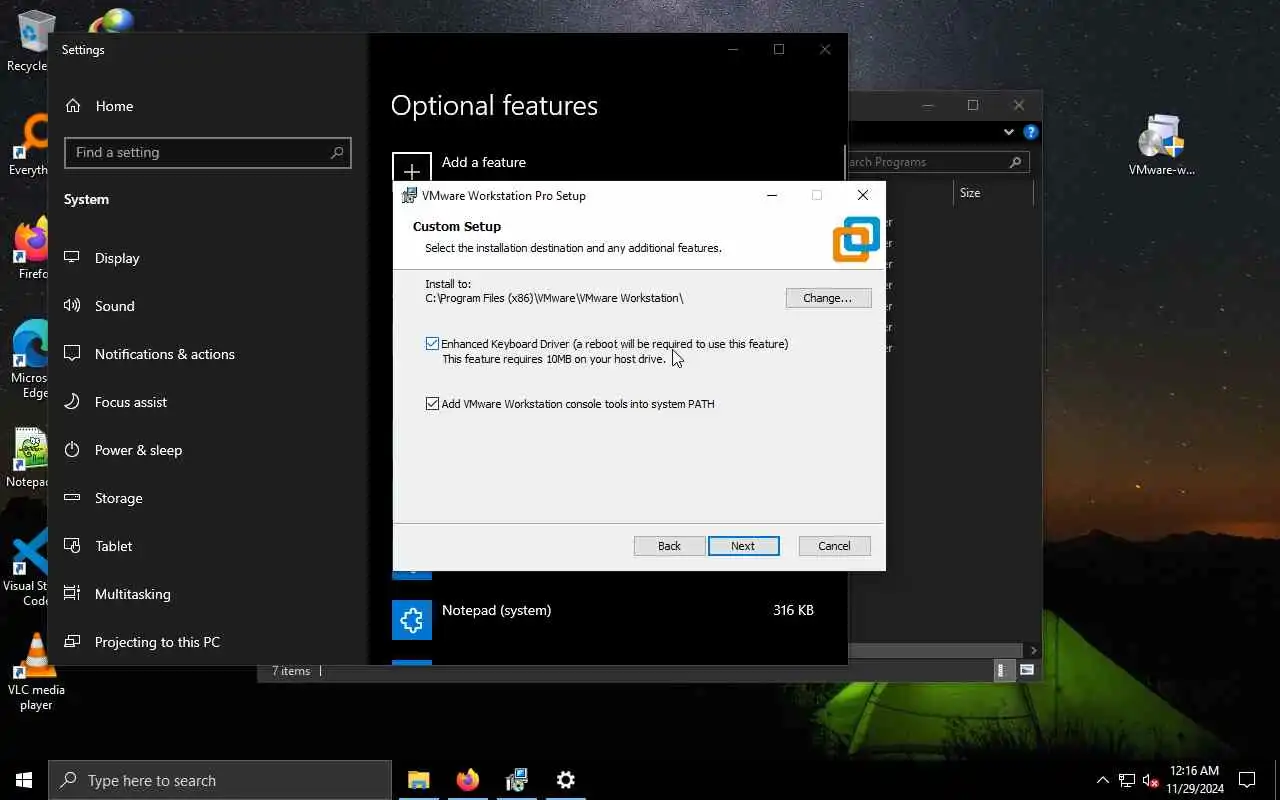Click the Search Programs box in back window

click(937, 162)
